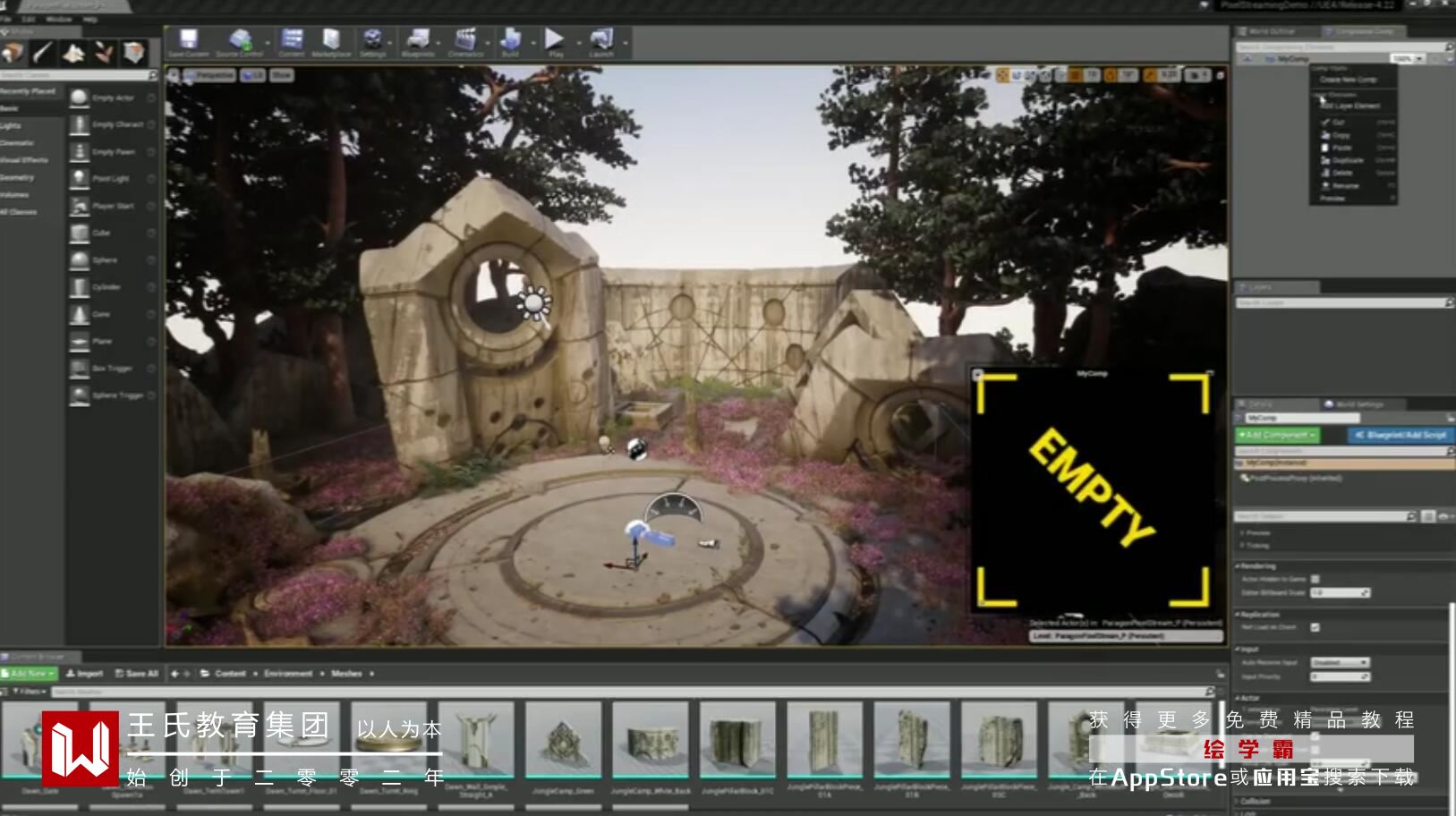Image resolution: width=1456 pixels, height=816 pixels.
Task: Select the Box Trigger icon
Action: pos(80,368)
